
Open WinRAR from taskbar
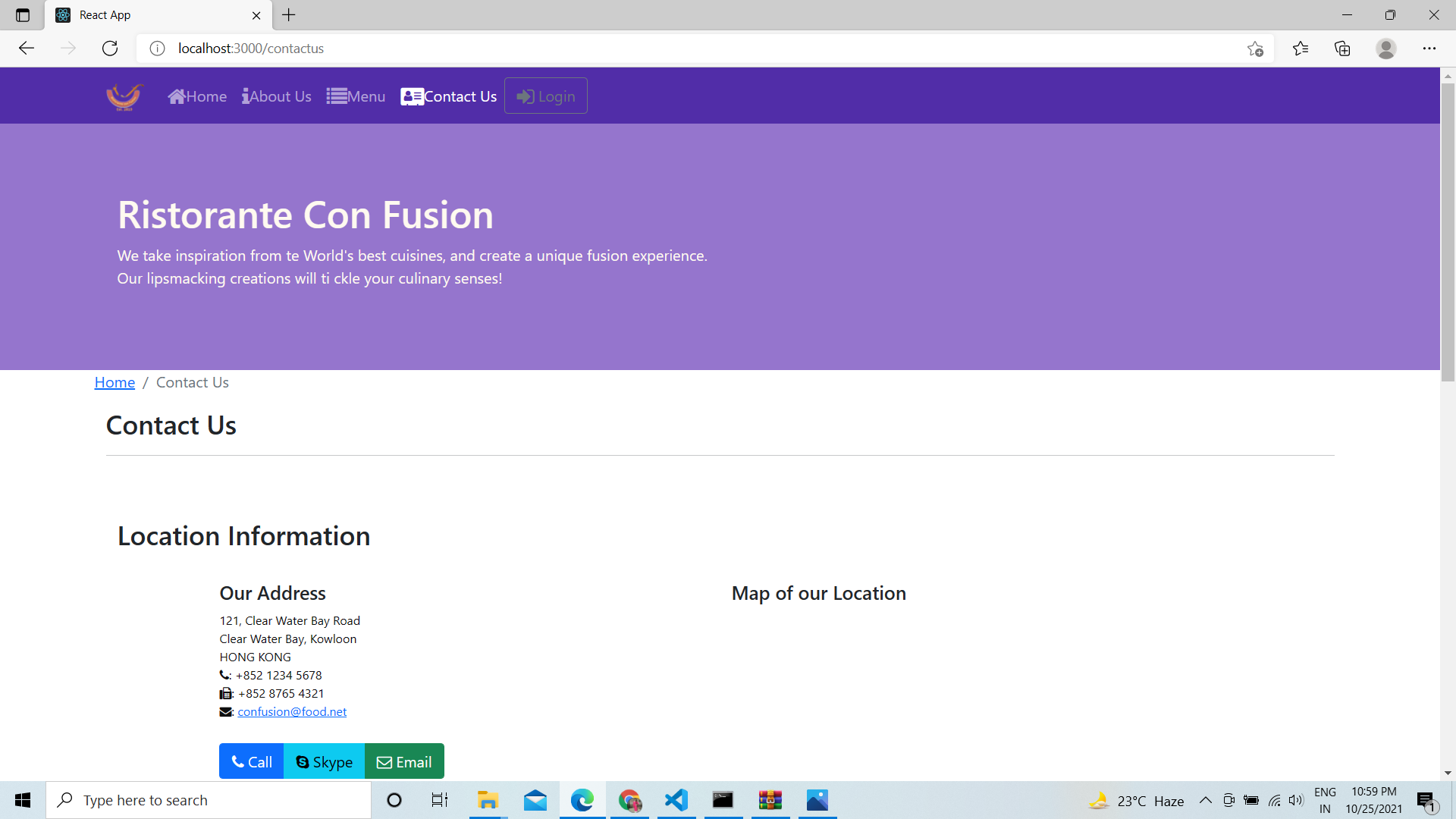[x=770, y=800]
